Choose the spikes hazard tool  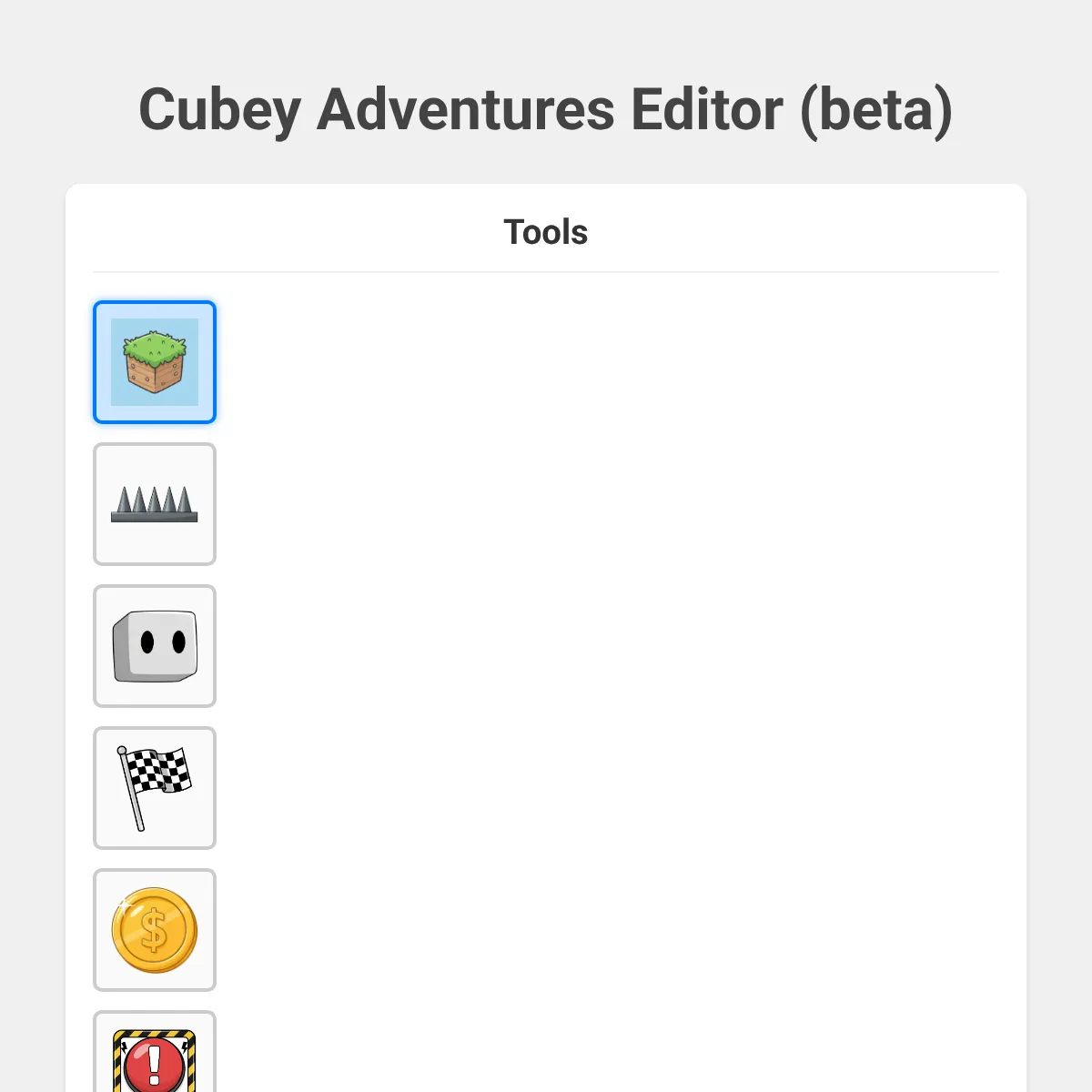155,504
